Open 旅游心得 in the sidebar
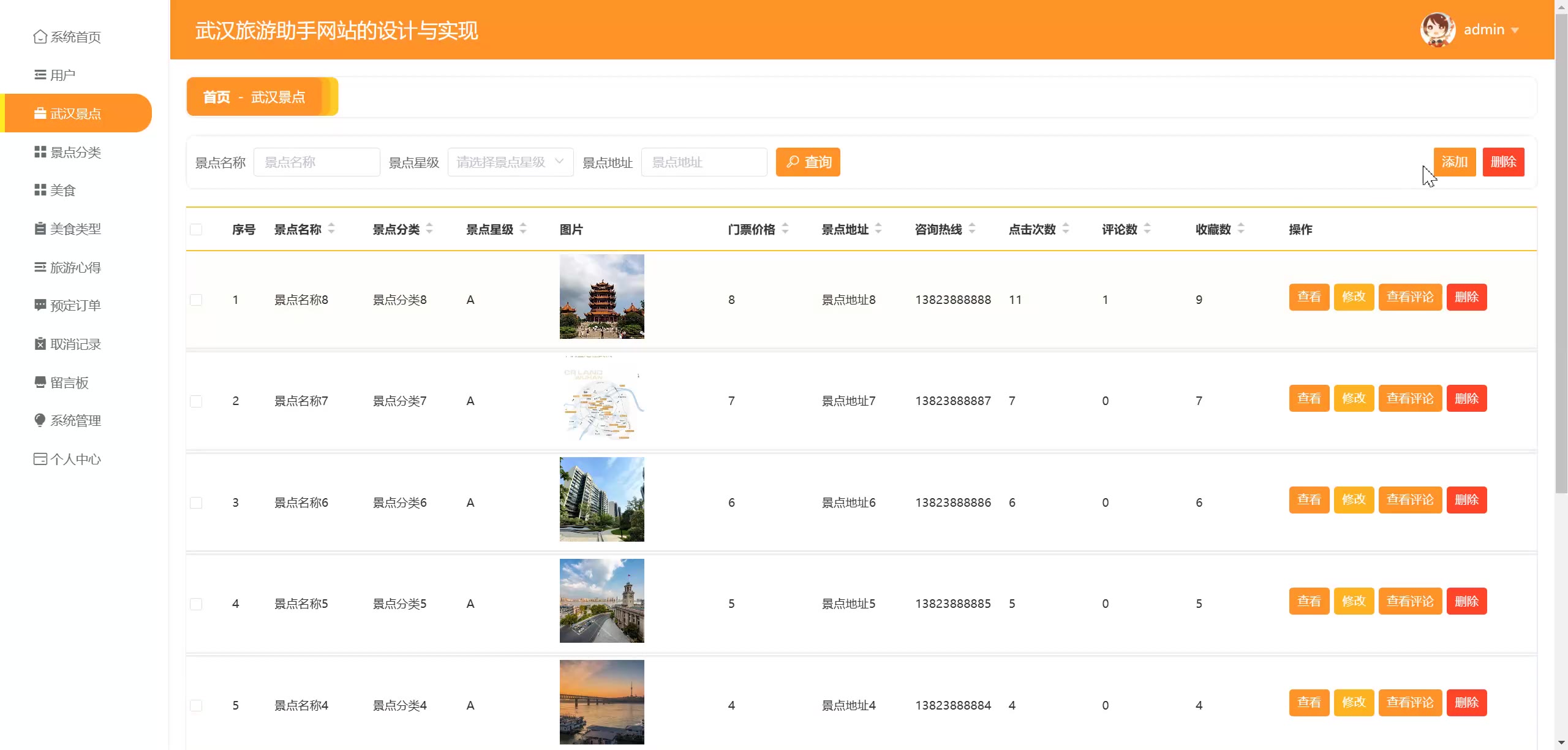The width and height of the screenshot is (1568, 750). [x=75, y=267]
